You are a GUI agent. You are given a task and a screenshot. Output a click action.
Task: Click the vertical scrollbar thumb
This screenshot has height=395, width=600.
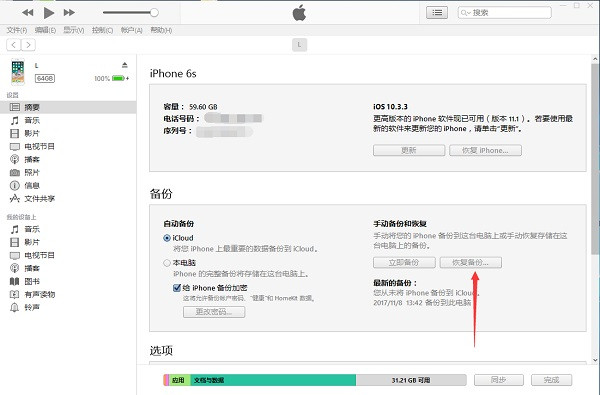point(595,159)
